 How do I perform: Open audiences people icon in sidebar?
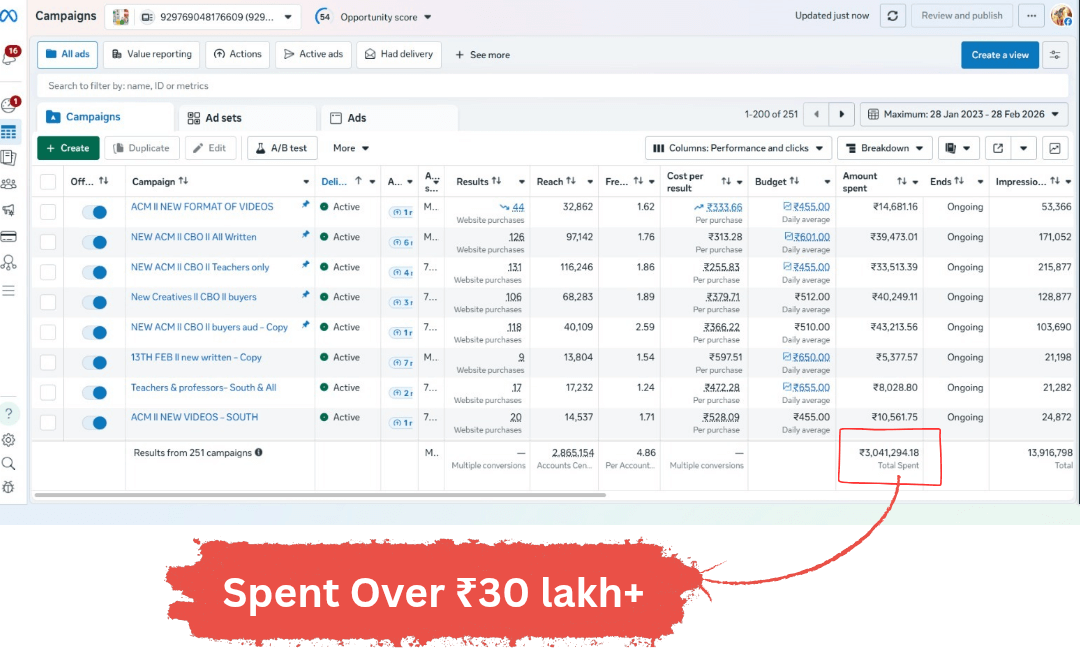tap(8, 184)
